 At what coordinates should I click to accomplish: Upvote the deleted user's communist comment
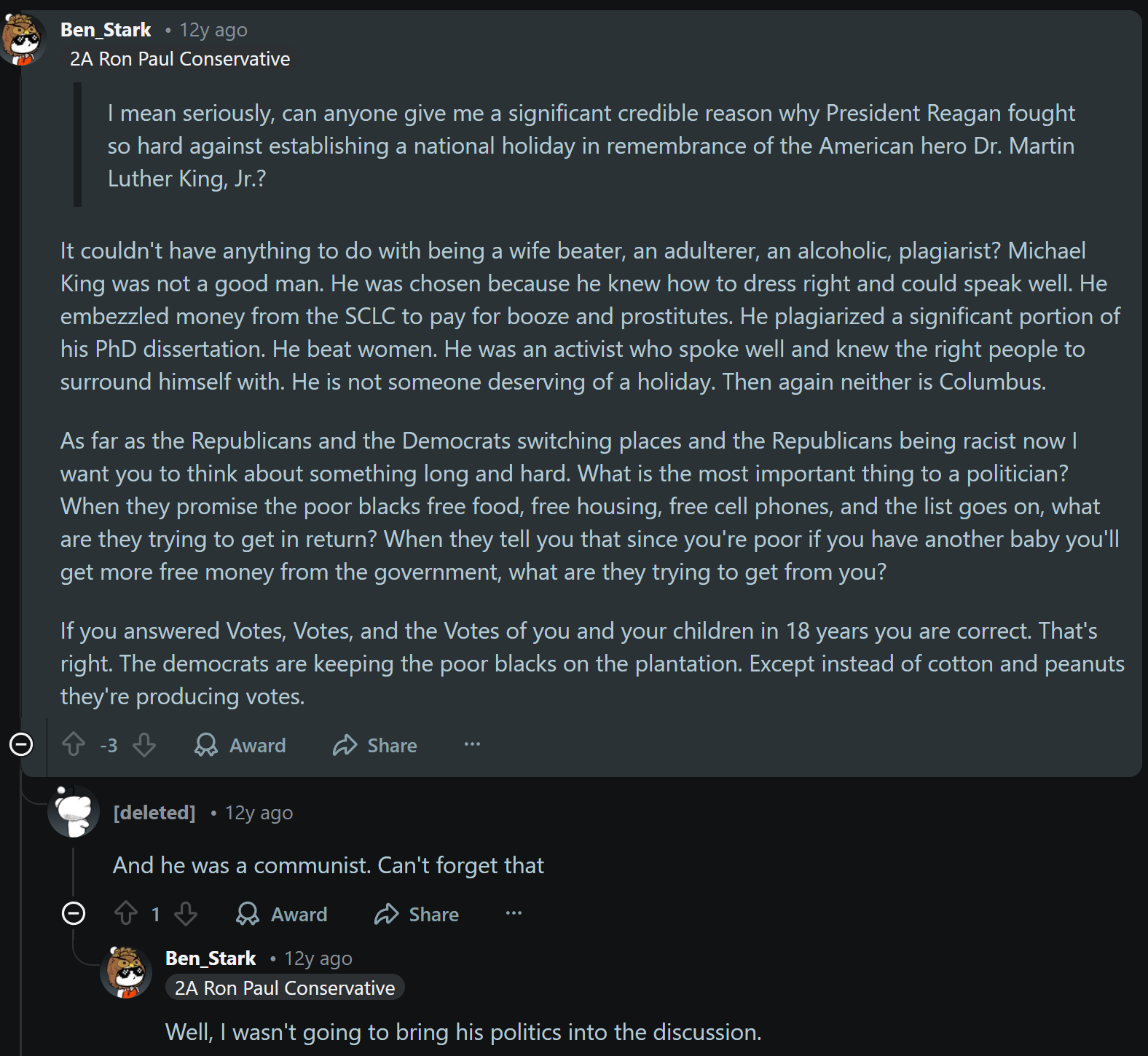(126, 914)
